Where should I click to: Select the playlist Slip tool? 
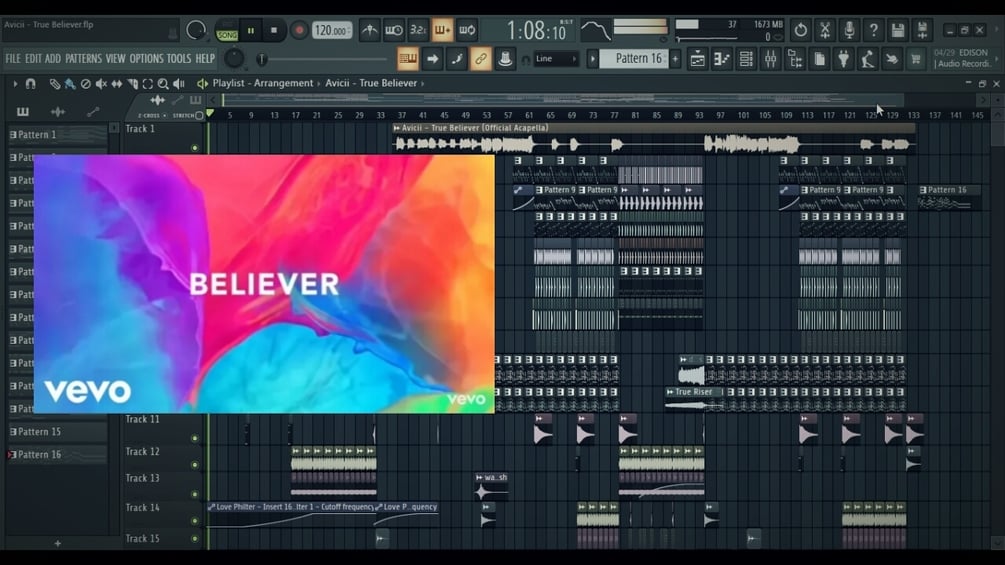point(117,83)
